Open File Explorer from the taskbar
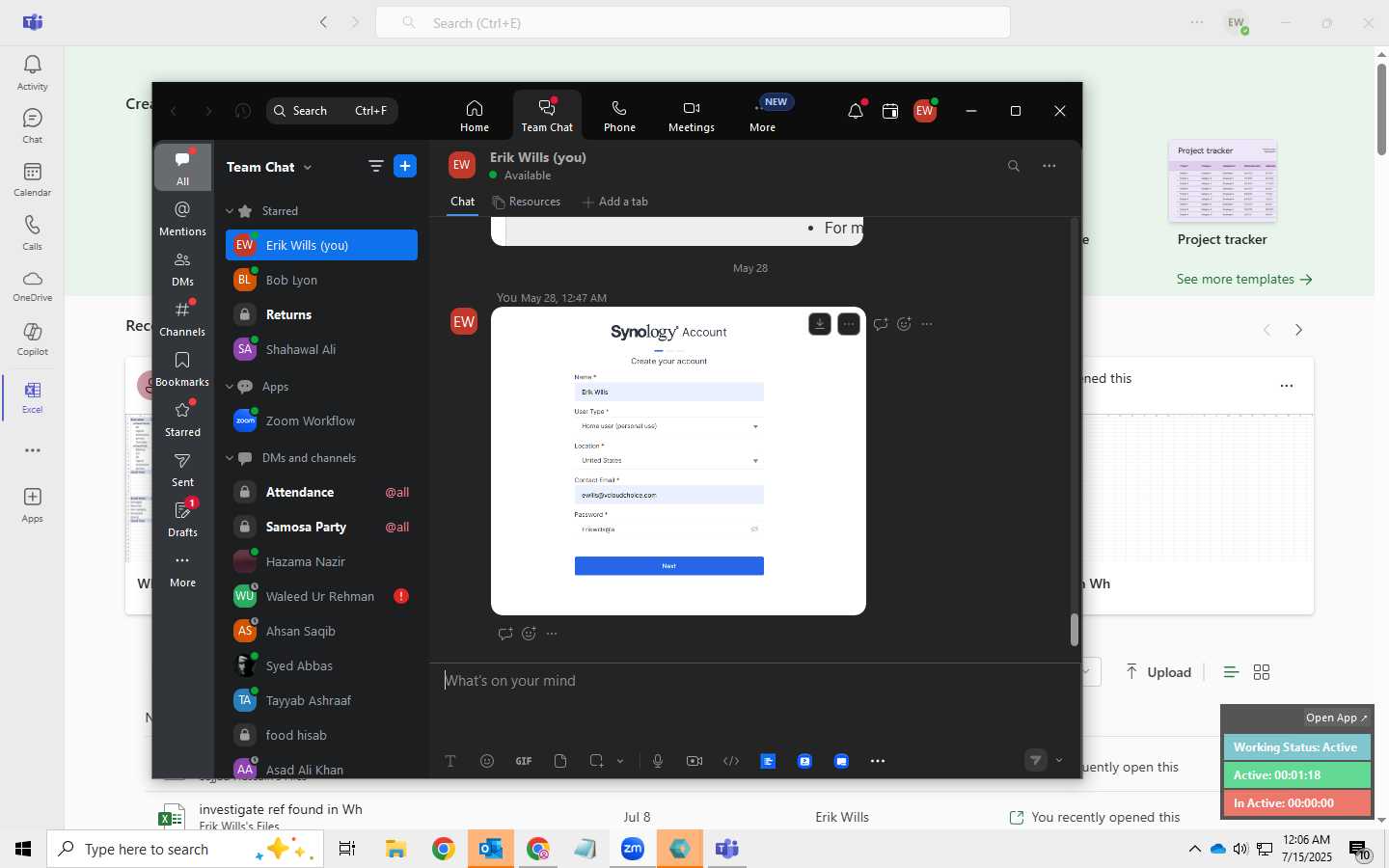1389x868 pixels. click(x=395, y=849)
